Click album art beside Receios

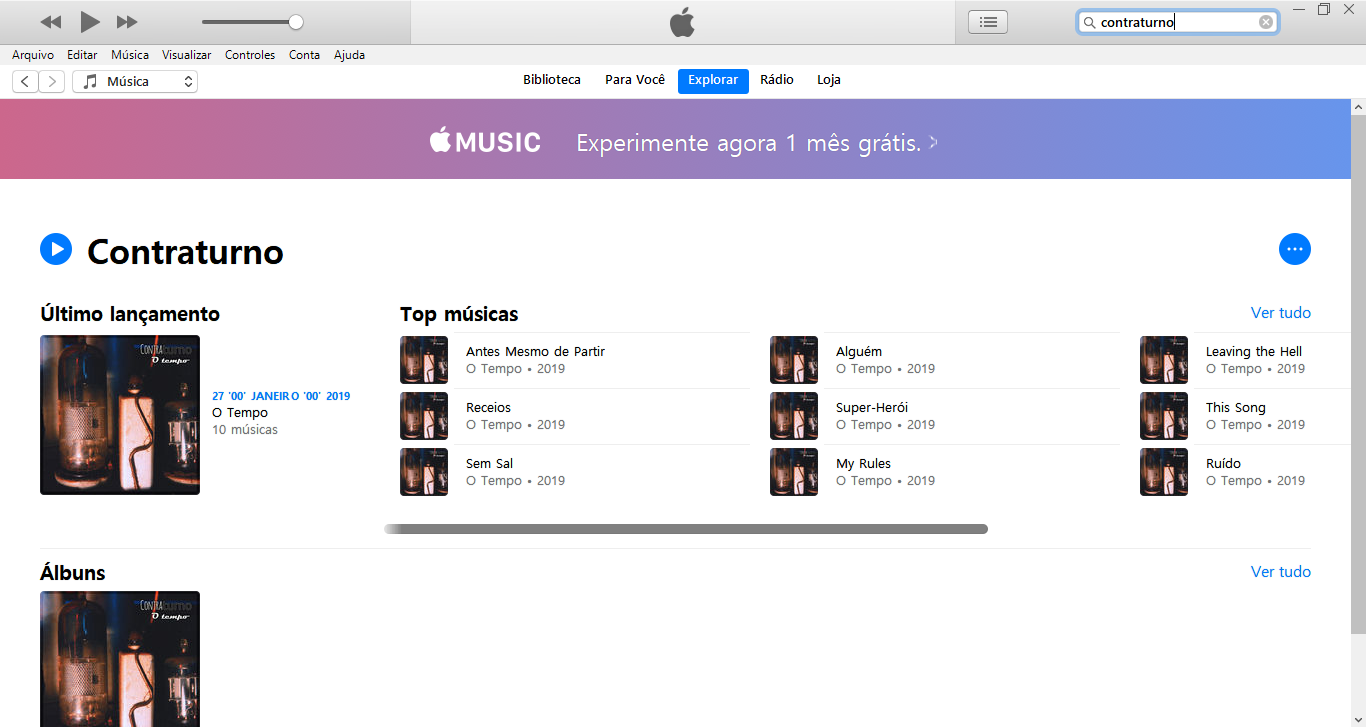click(424, 416)
